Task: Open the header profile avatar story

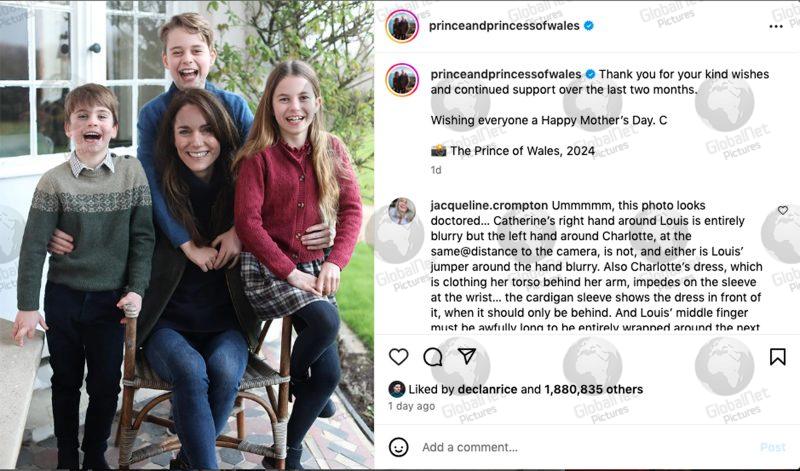Action: pyautogui.click(x=403, y=26)
